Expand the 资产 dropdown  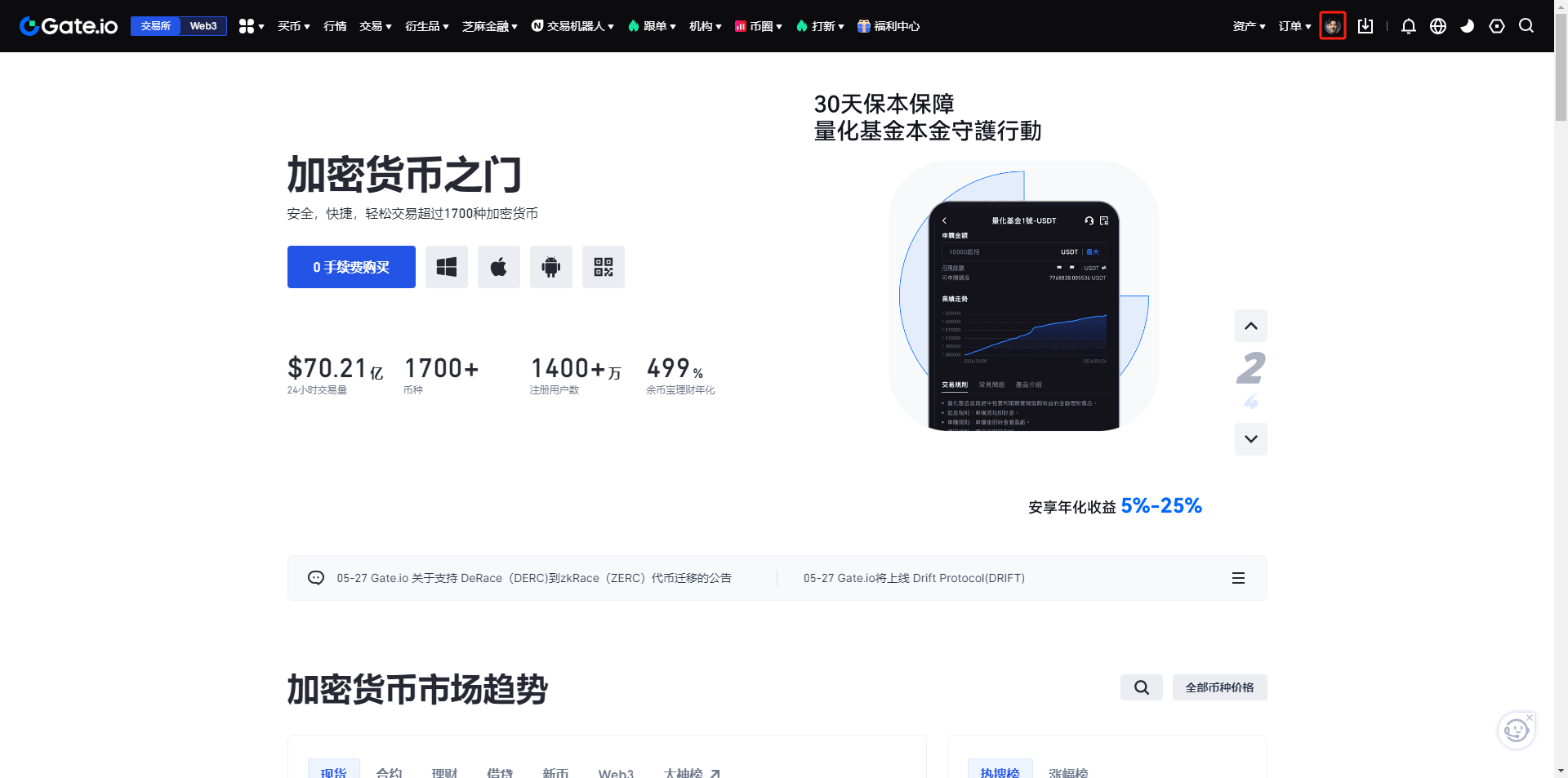coord(1249,26)
